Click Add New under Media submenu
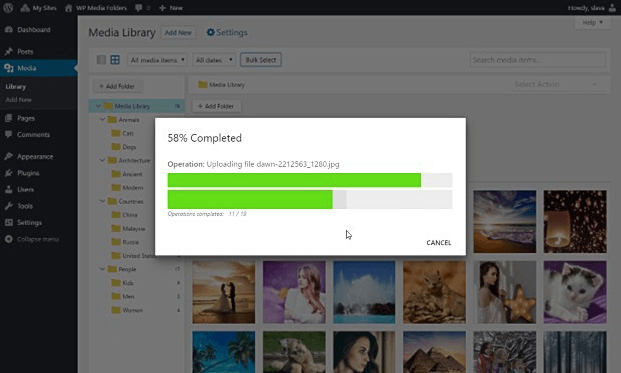The width and height of the screenshot is (621, 373). click(18, 100)
